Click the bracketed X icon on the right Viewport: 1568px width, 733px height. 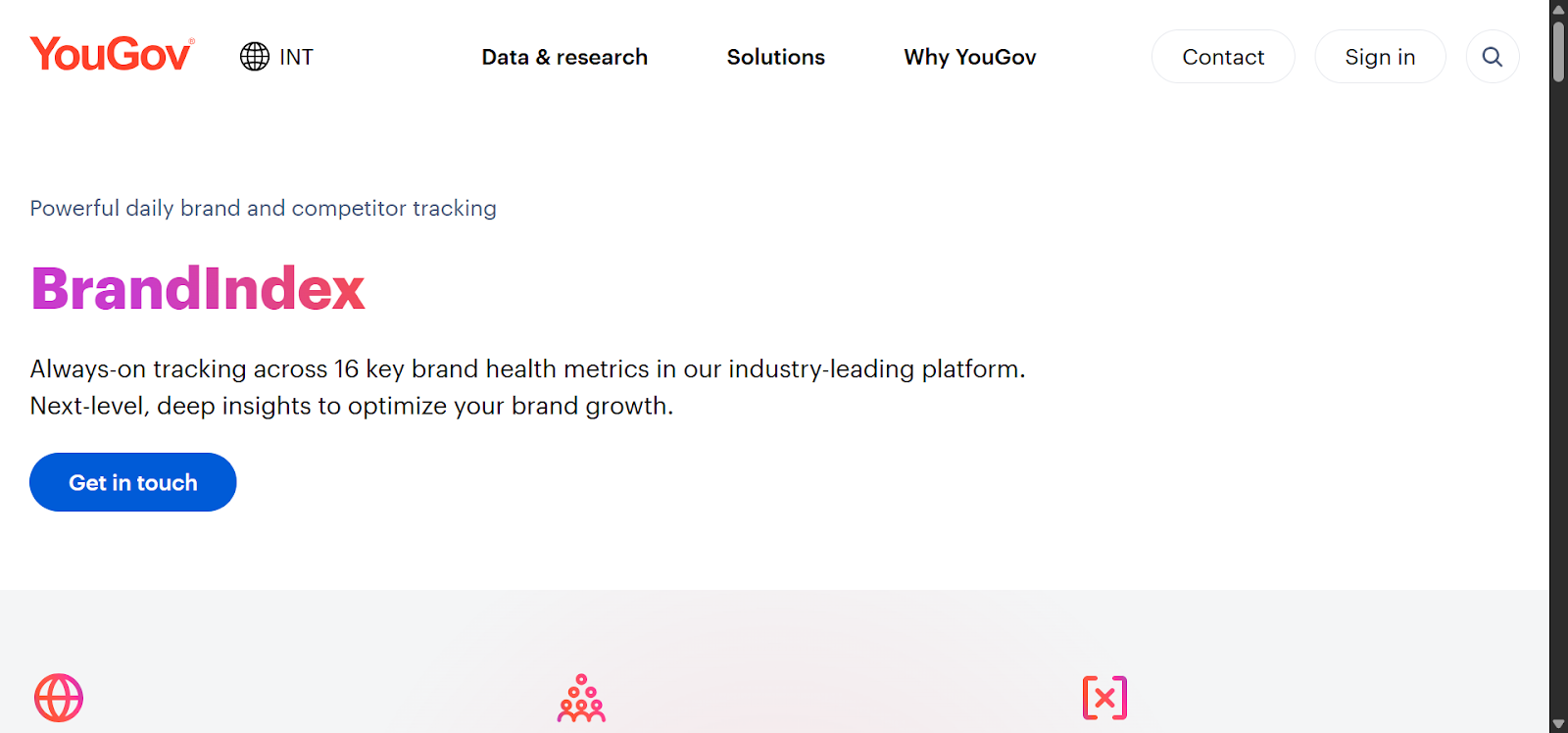1104,698
